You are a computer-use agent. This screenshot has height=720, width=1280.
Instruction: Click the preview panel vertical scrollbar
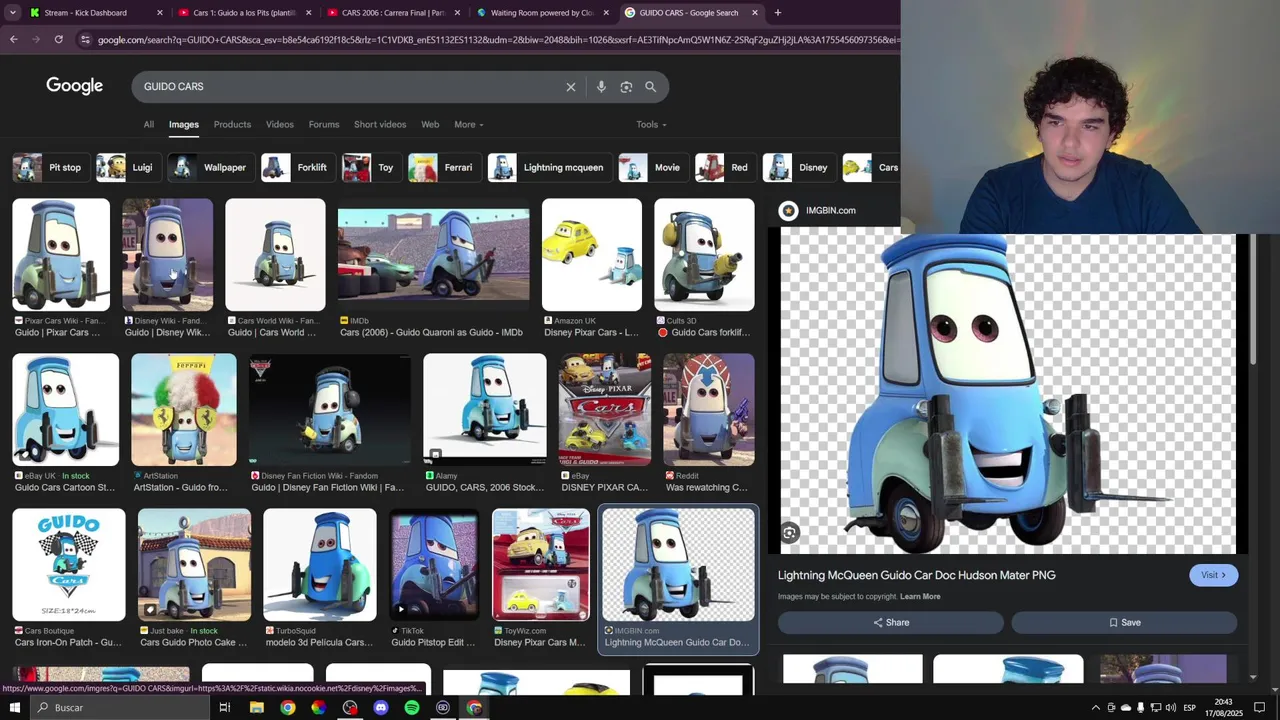pyautogui.click(x=1251, y=300)
